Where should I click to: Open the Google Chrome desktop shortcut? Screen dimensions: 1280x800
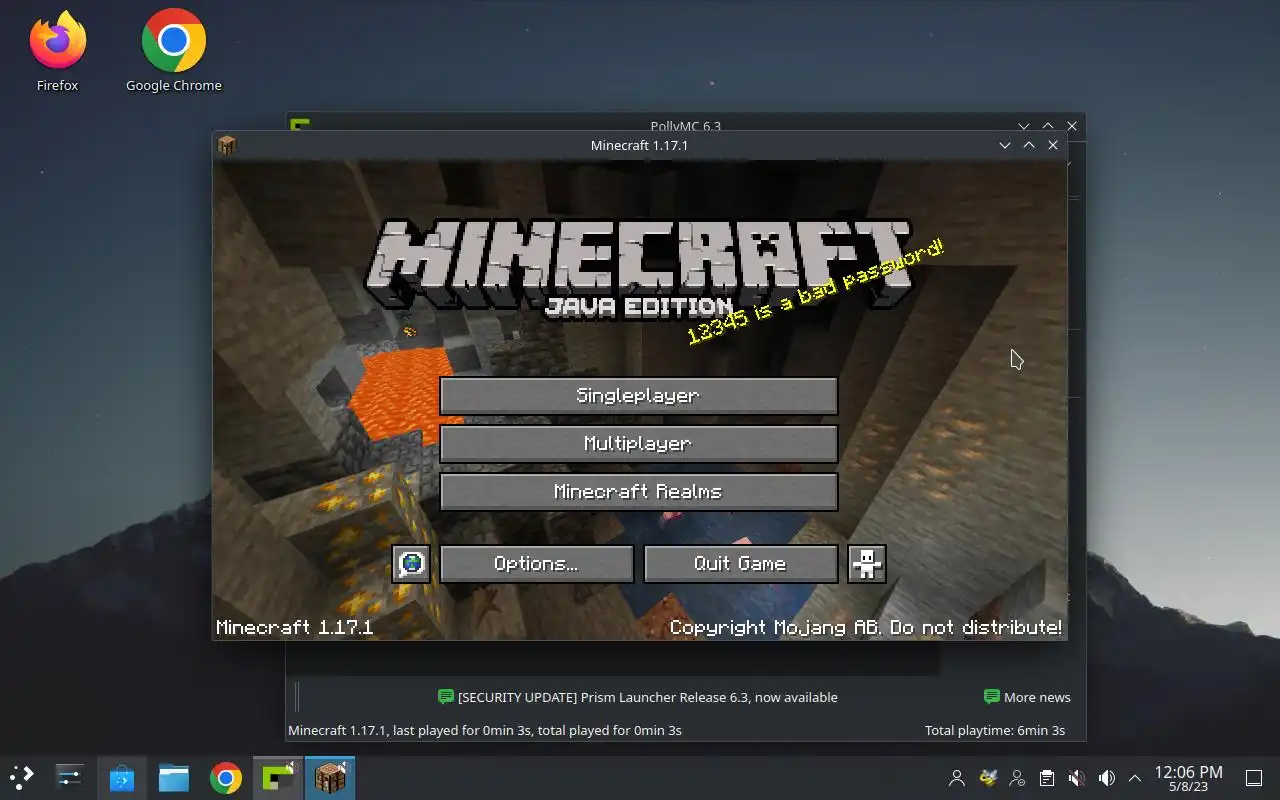click(x=173, y=52)
